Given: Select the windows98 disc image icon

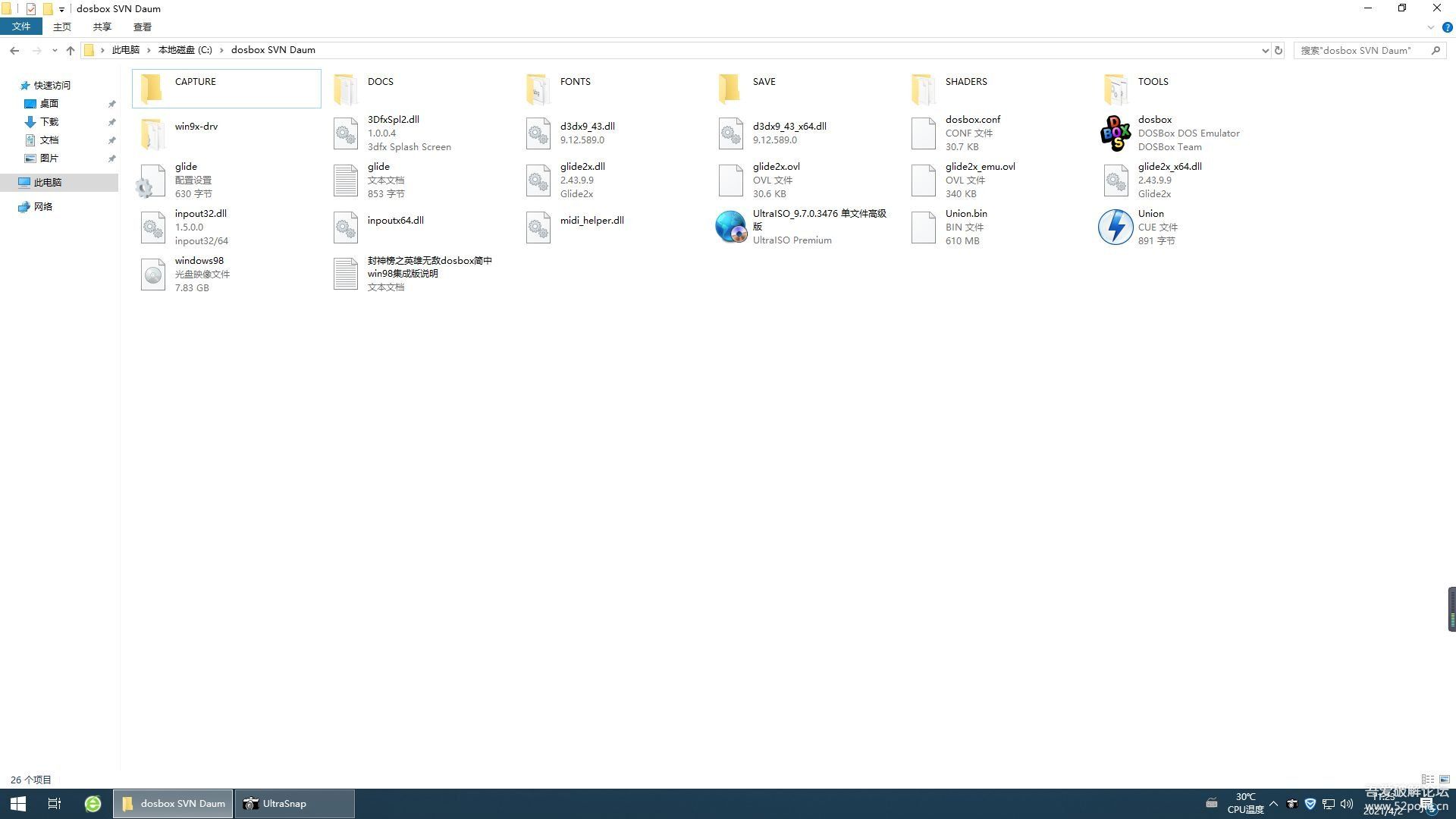Looking at the screenshot, I should [152, 274].
